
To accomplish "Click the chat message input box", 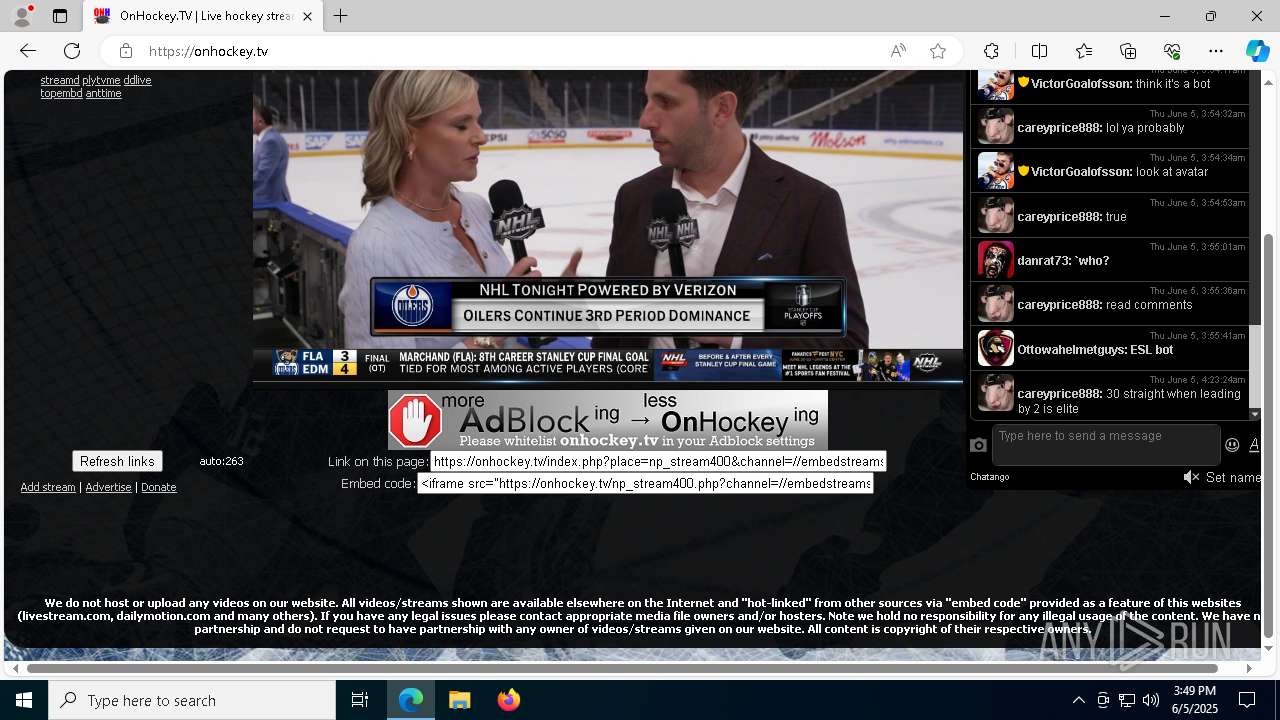I will (x=1106, y=443).
